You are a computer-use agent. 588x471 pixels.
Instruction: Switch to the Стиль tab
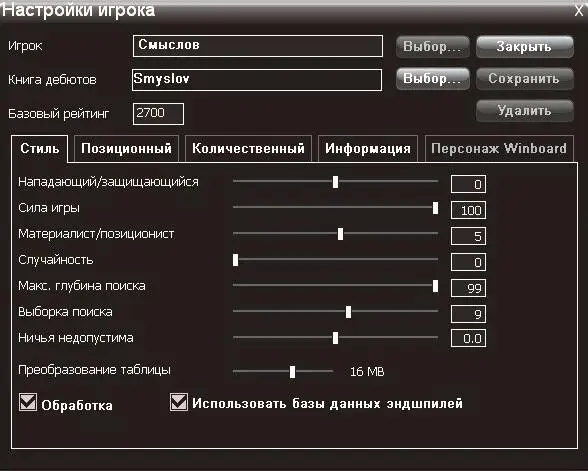point(39,148)
